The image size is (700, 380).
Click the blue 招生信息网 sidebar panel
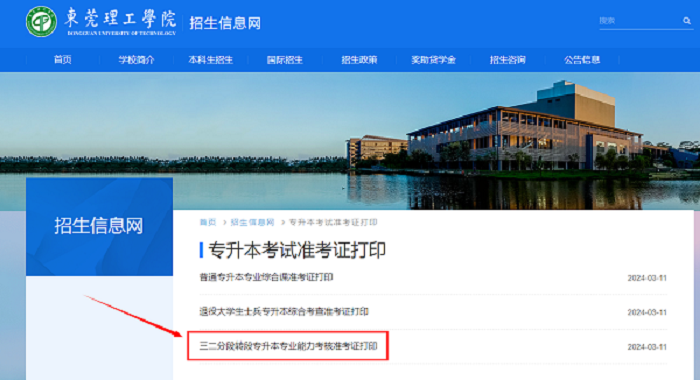99,226
